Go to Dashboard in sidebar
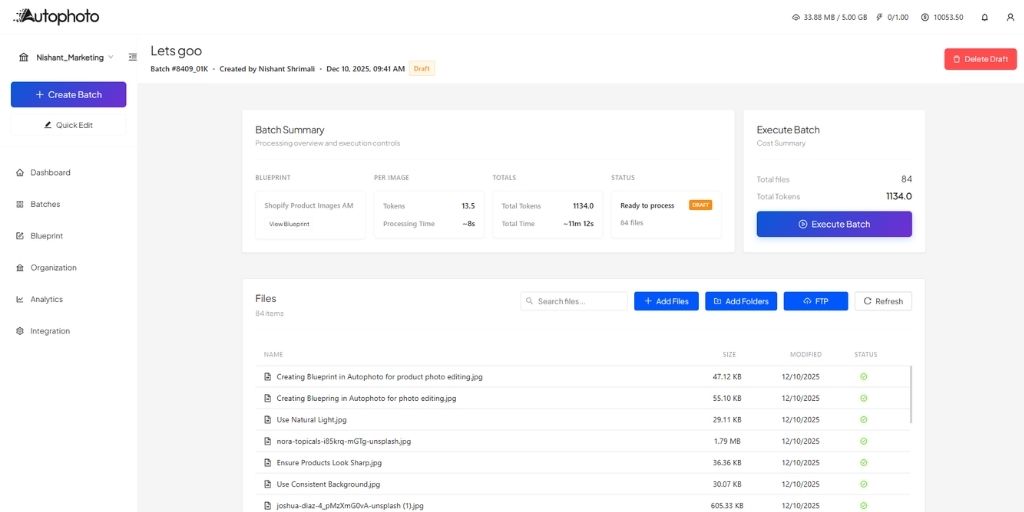This screenshot has width=1024, height=512. pos(43,172)
